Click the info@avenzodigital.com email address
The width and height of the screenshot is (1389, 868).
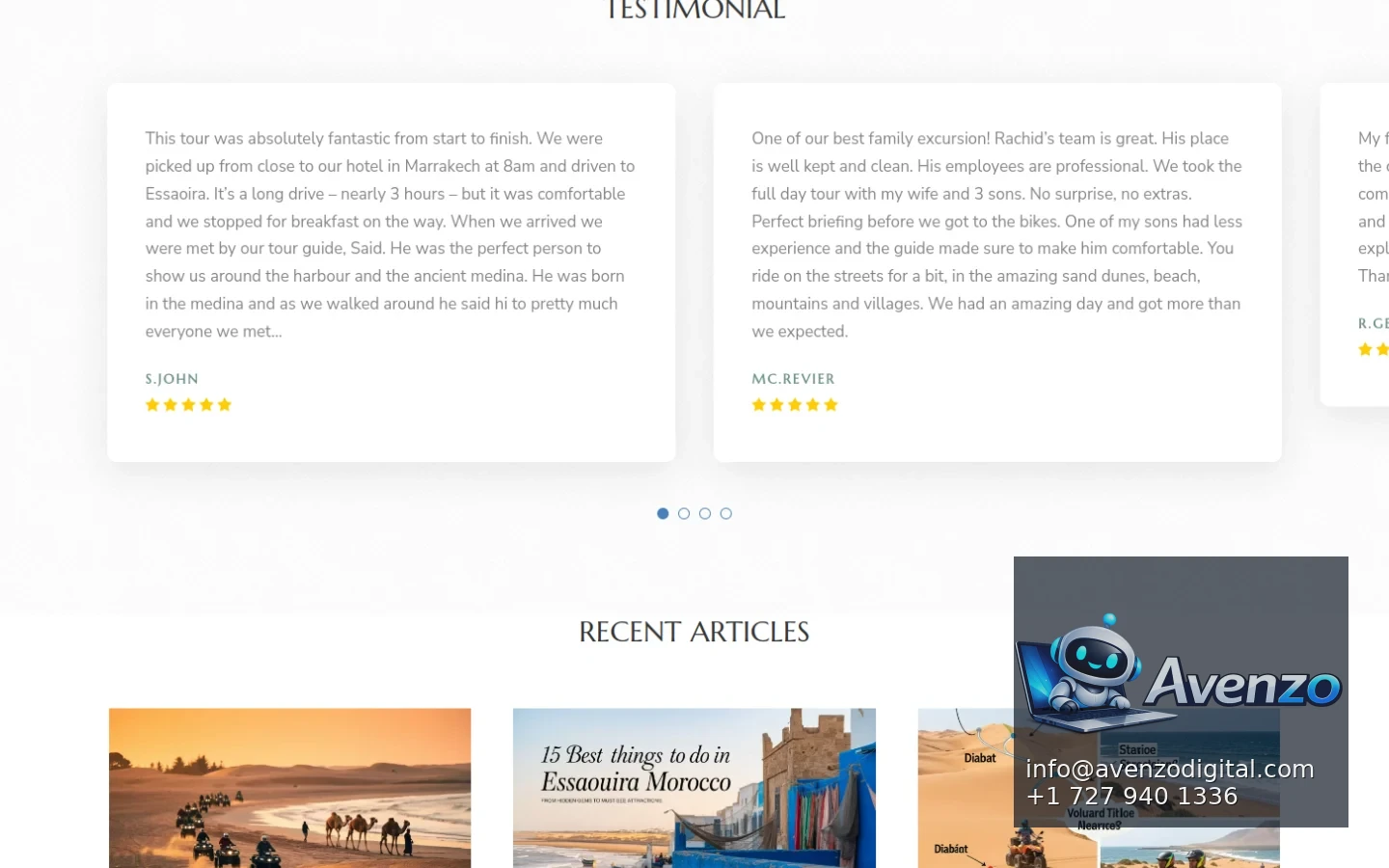(1170, 769)
